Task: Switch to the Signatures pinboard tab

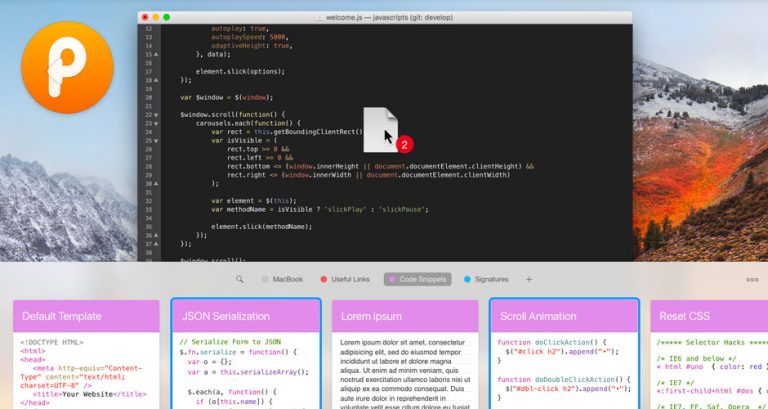Action: pyautogui.click(x=486, y=280)
